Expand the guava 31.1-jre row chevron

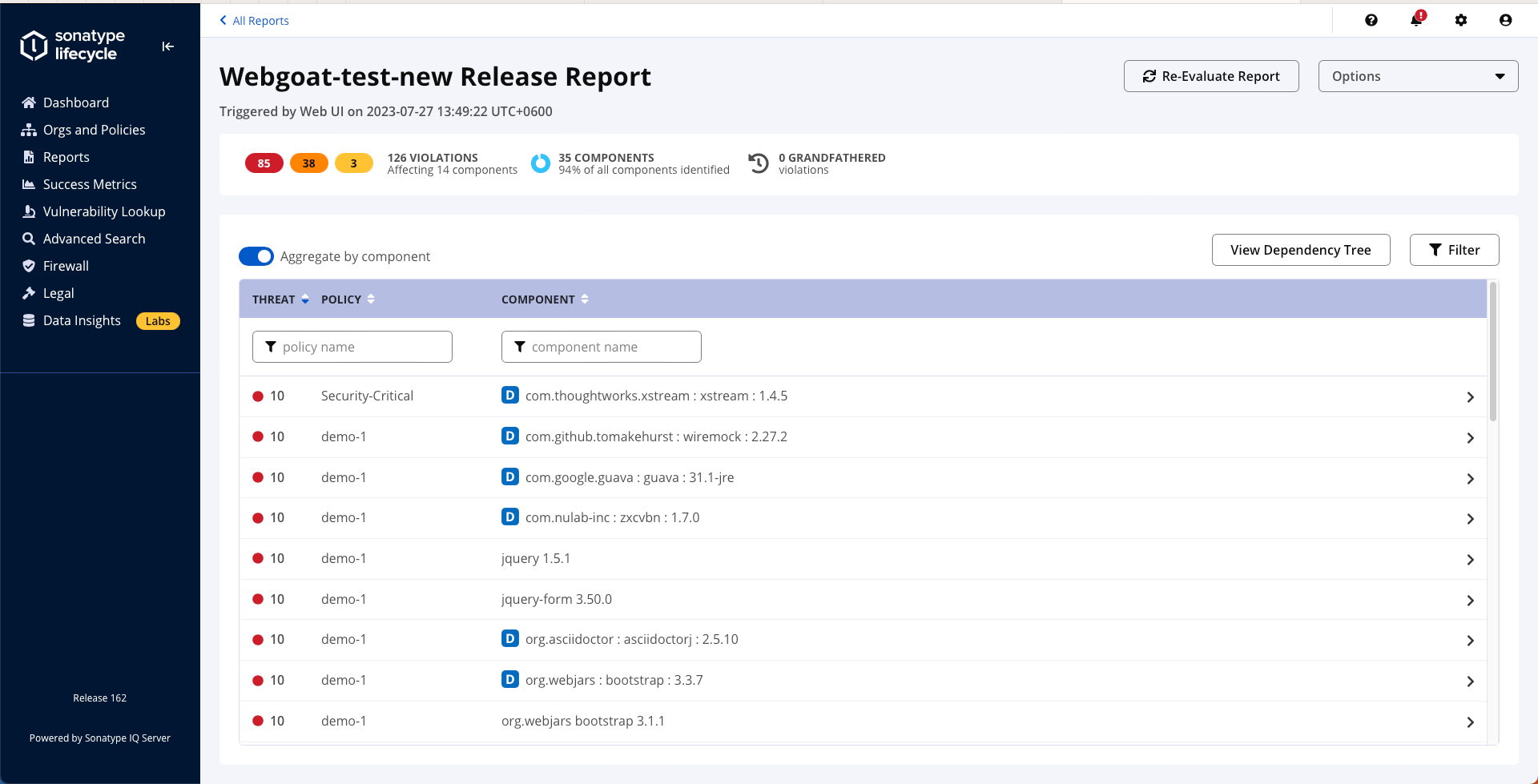(x=1470, y=479)
